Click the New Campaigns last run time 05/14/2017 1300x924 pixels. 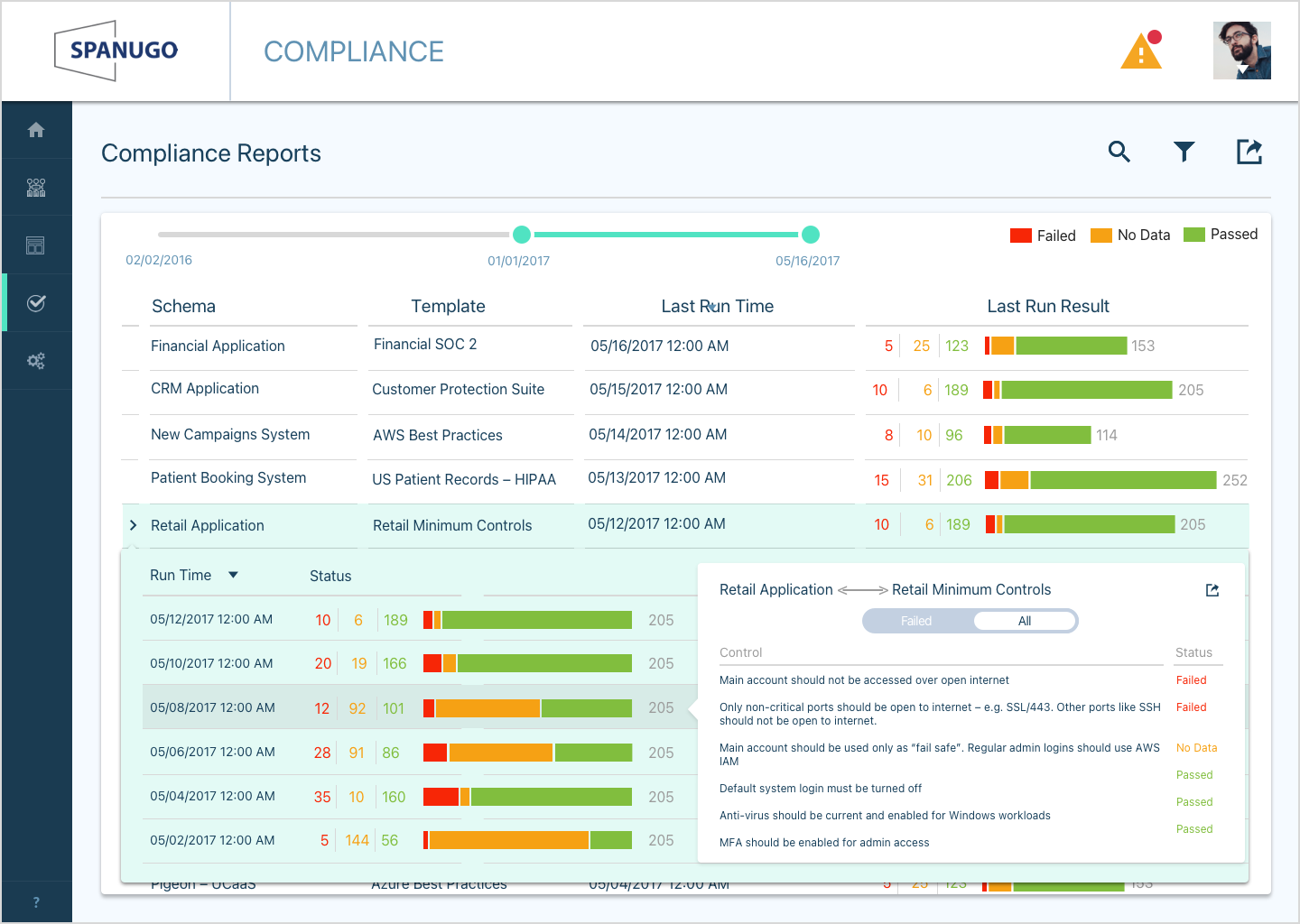tap(657, 434)
